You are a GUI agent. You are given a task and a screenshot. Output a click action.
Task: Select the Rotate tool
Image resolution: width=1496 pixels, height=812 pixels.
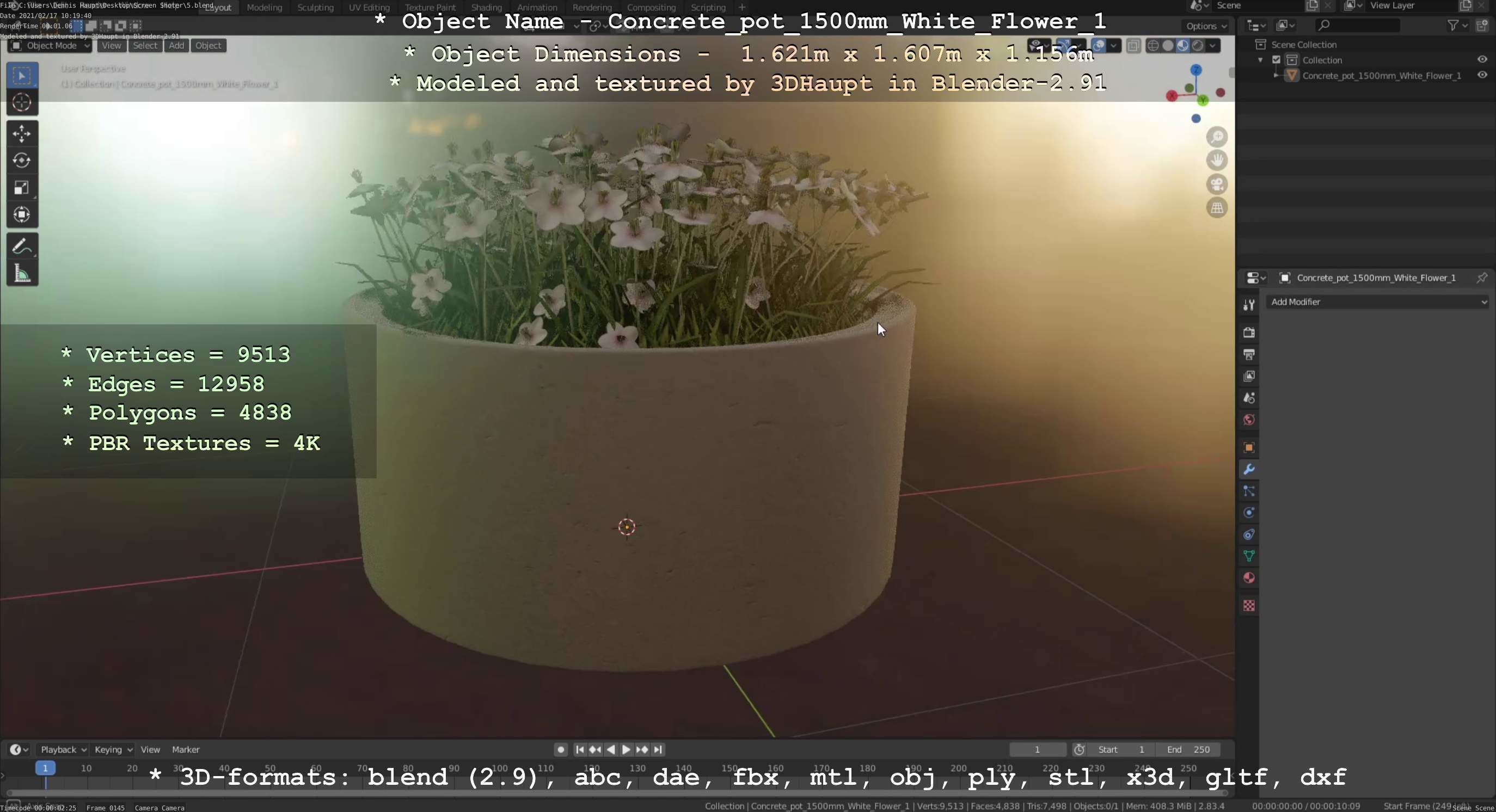[x=22, y=160]
